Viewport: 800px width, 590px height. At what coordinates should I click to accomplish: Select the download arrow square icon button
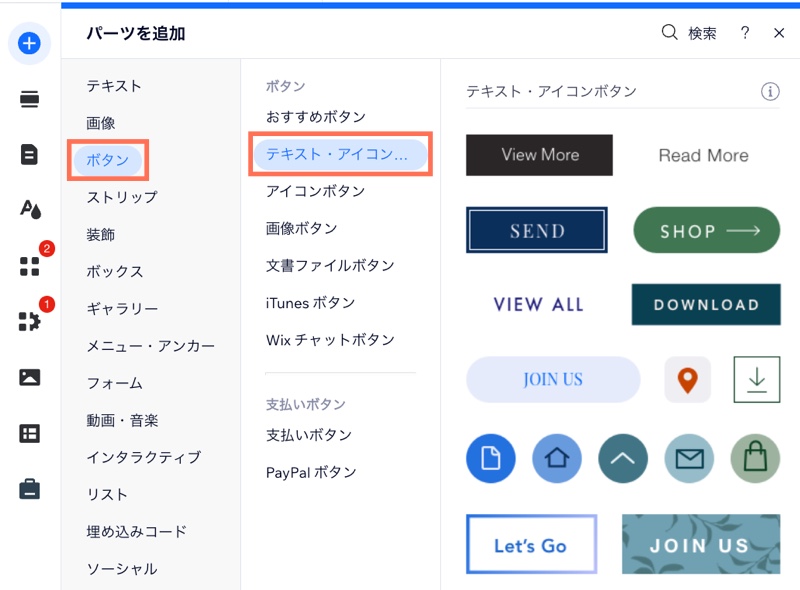click(x=757, y=380)
